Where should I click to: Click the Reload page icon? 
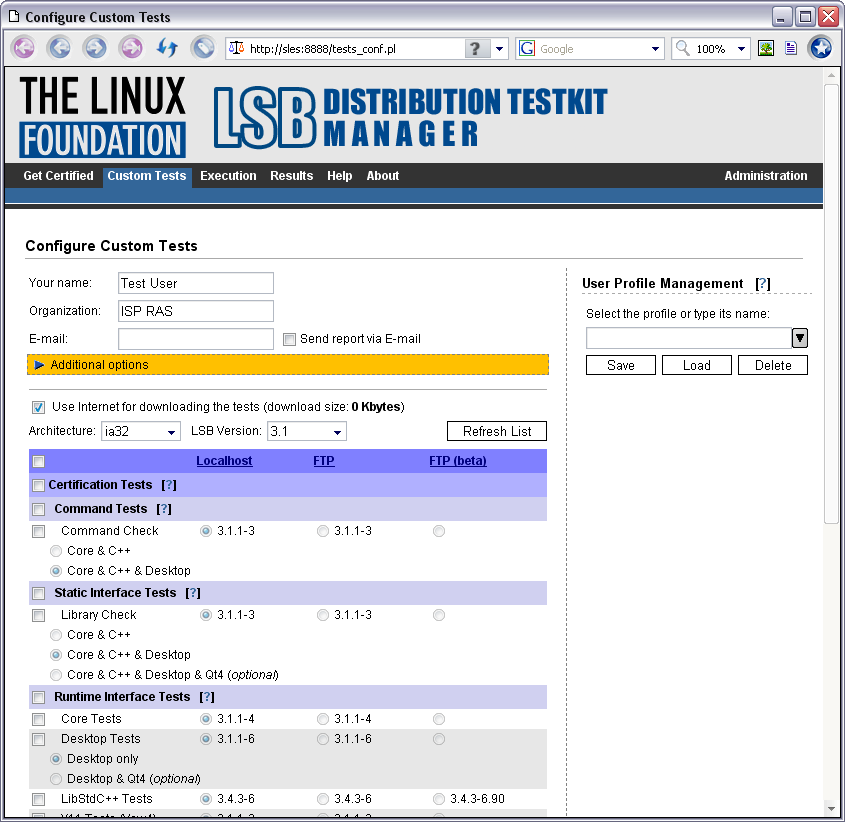pos(168,49)
